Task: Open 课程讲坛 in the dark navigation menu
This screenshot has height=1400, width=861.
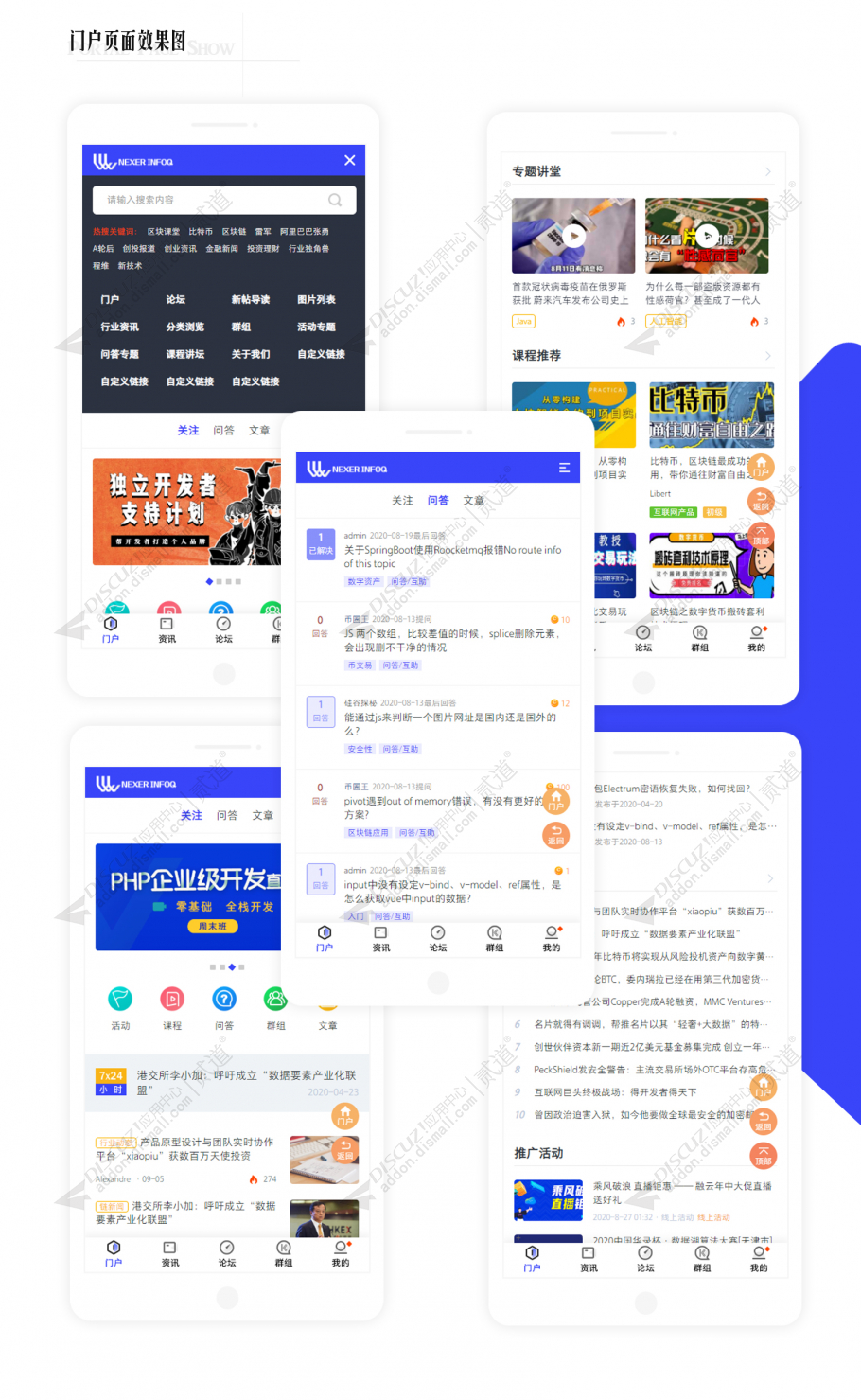Action: coord(185,354)
